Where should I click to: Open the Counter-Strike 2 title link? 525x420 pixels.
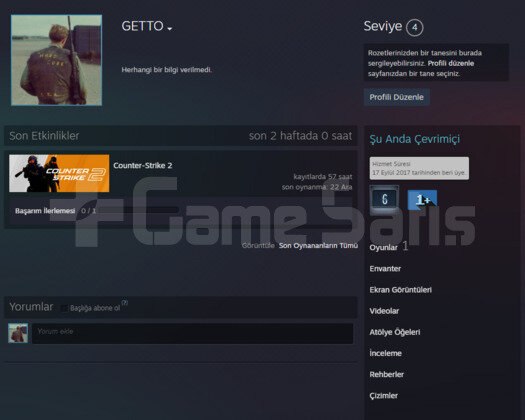click(143, 165)
